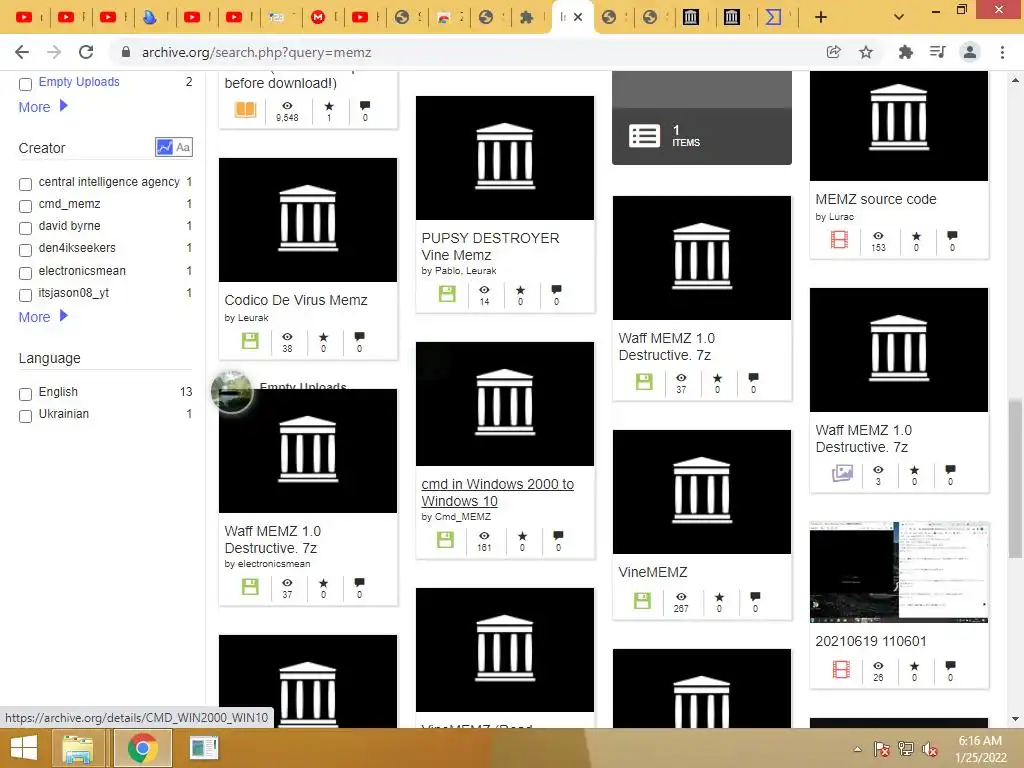1024x768 pixels.
Task: Open the Chrome extensions puzzle icon
Action: [x=905, y=52]
